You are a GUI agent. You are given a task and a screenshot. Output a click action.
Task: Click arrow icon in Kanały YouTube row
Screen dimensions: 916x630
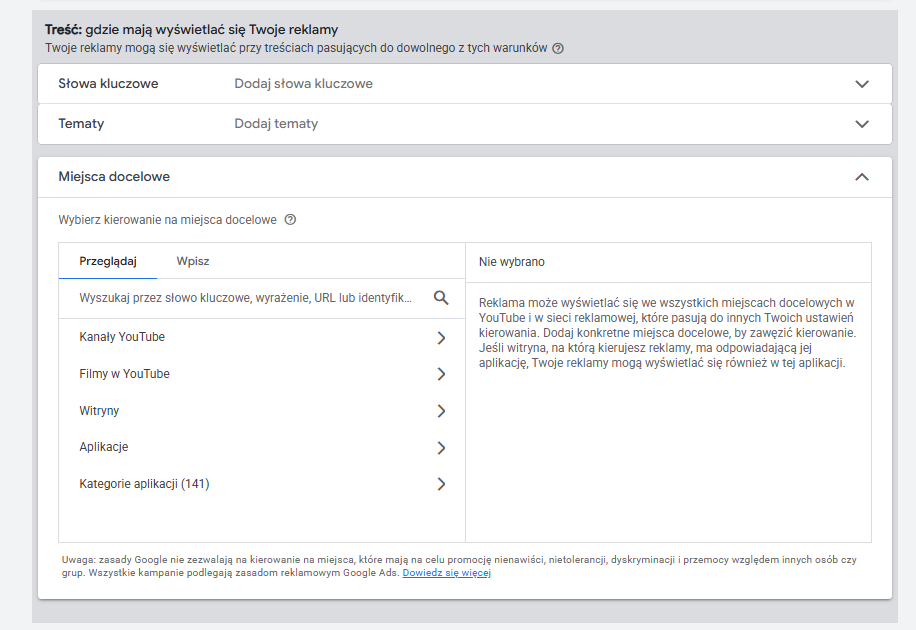(441, 338)
